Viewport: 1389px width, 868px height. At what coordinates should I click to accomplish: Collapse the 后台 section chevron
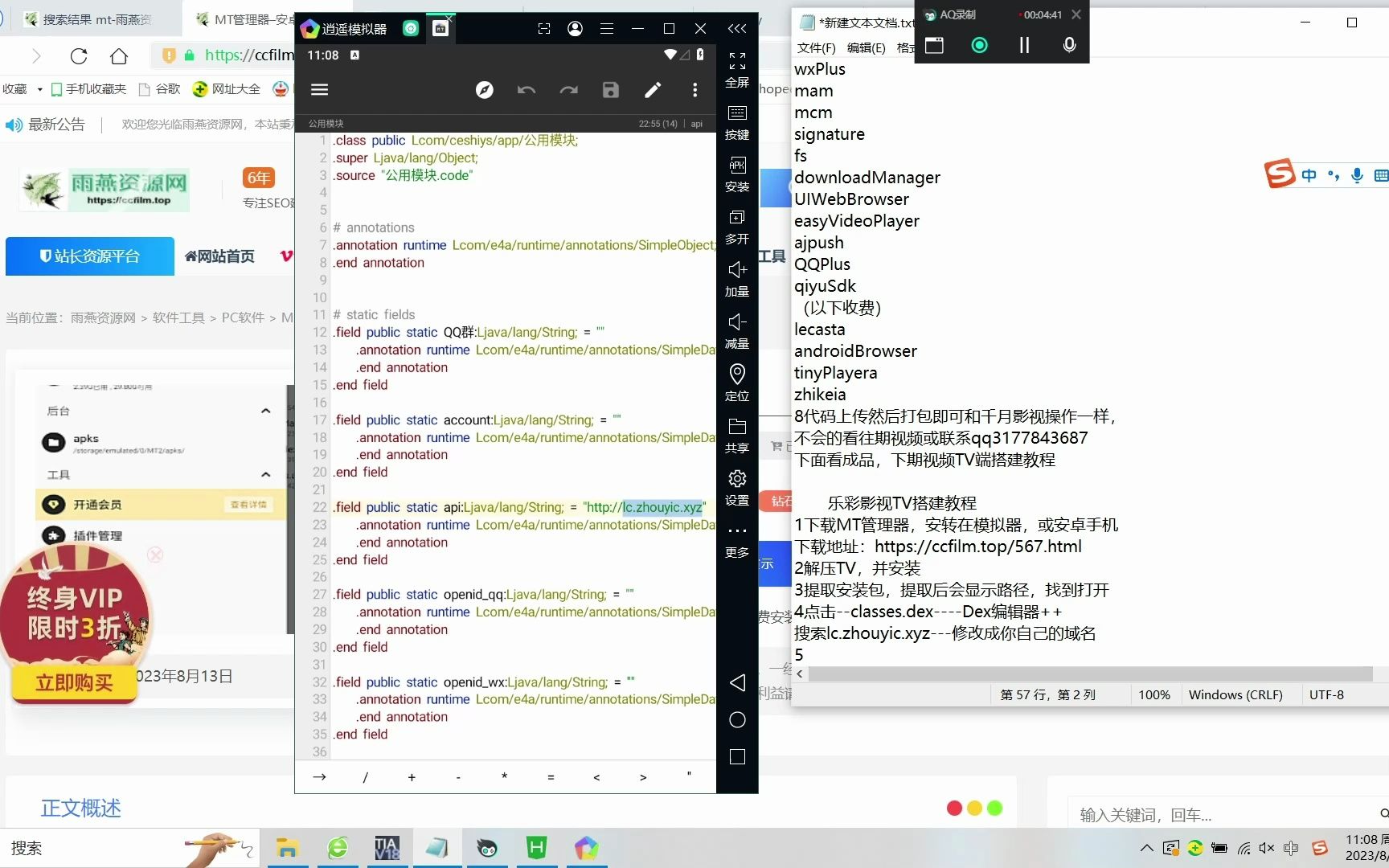click(x=266, y=411)
